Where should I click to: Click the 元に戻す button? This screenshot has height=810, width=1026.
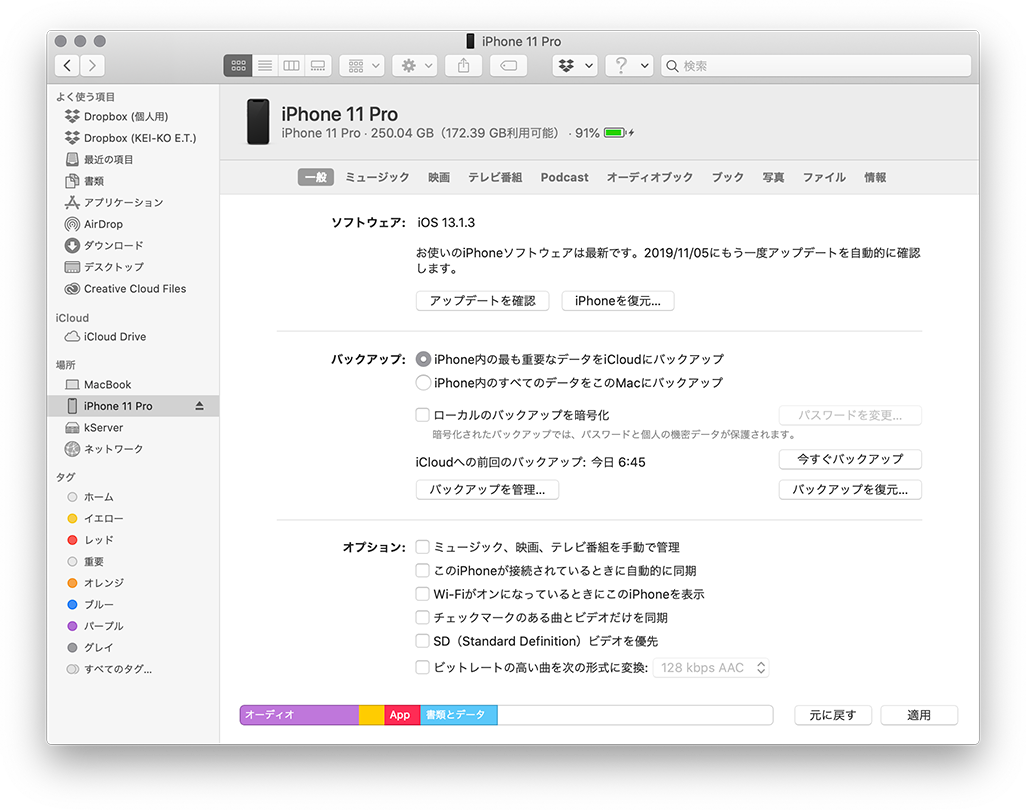833,715
